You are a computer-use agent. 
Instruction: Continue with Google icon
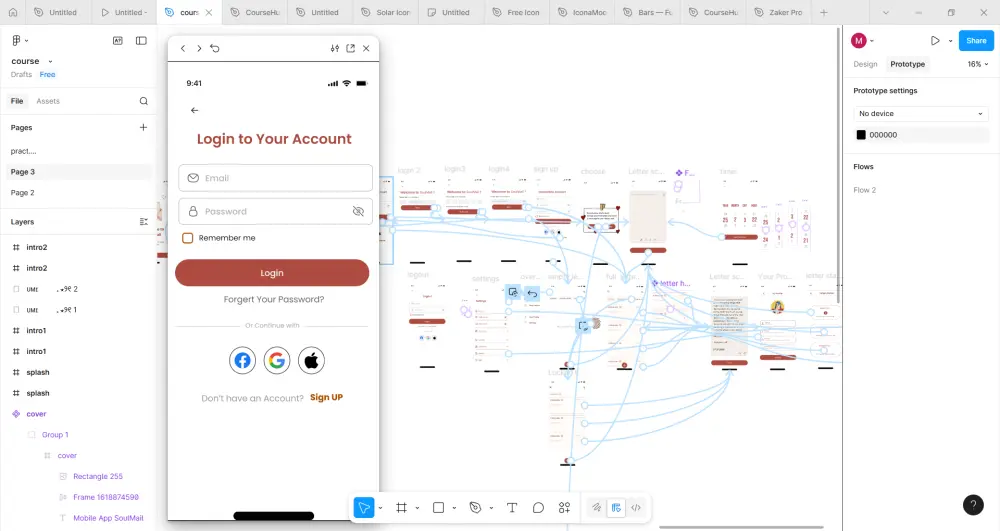pyautogui.click(x=277, y=361)
